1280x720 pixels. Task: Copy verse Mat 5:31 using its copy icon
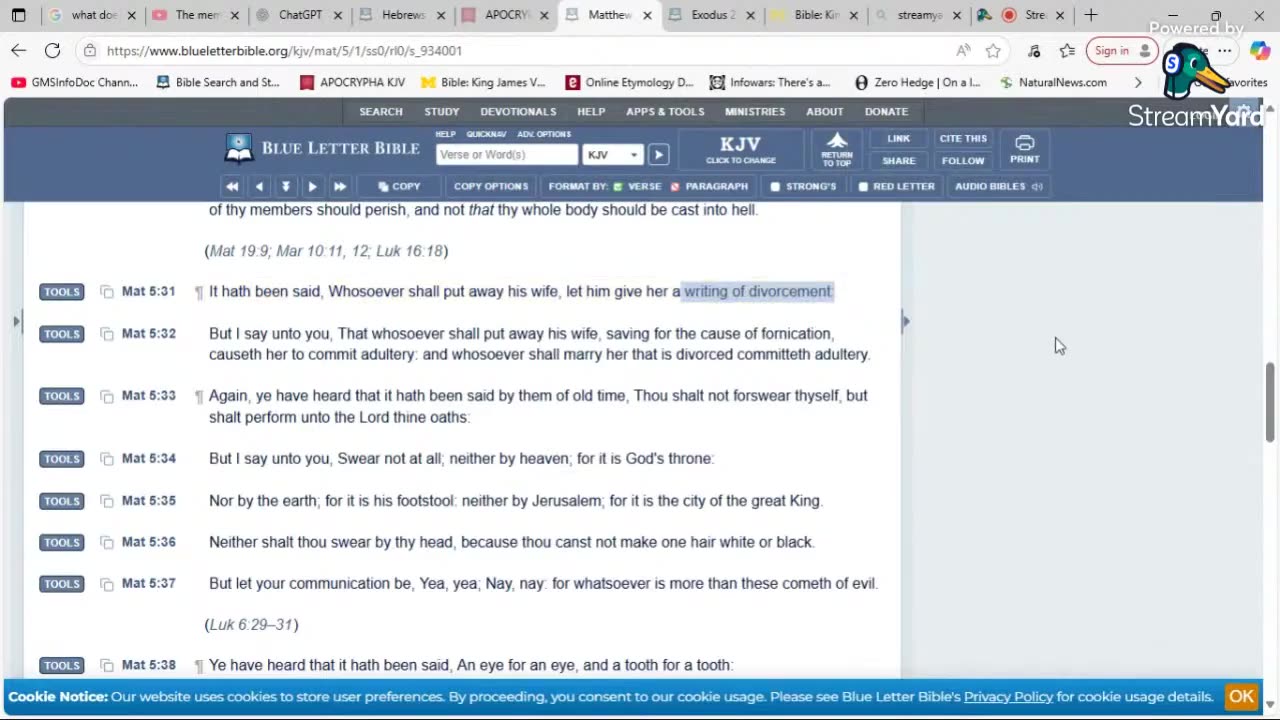[x=107, y=292]
